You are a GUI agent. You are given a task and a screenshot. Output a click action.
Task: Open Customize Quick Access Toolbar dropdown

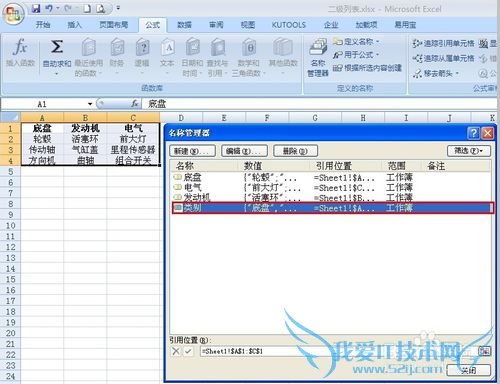click(x=118, y=8)
